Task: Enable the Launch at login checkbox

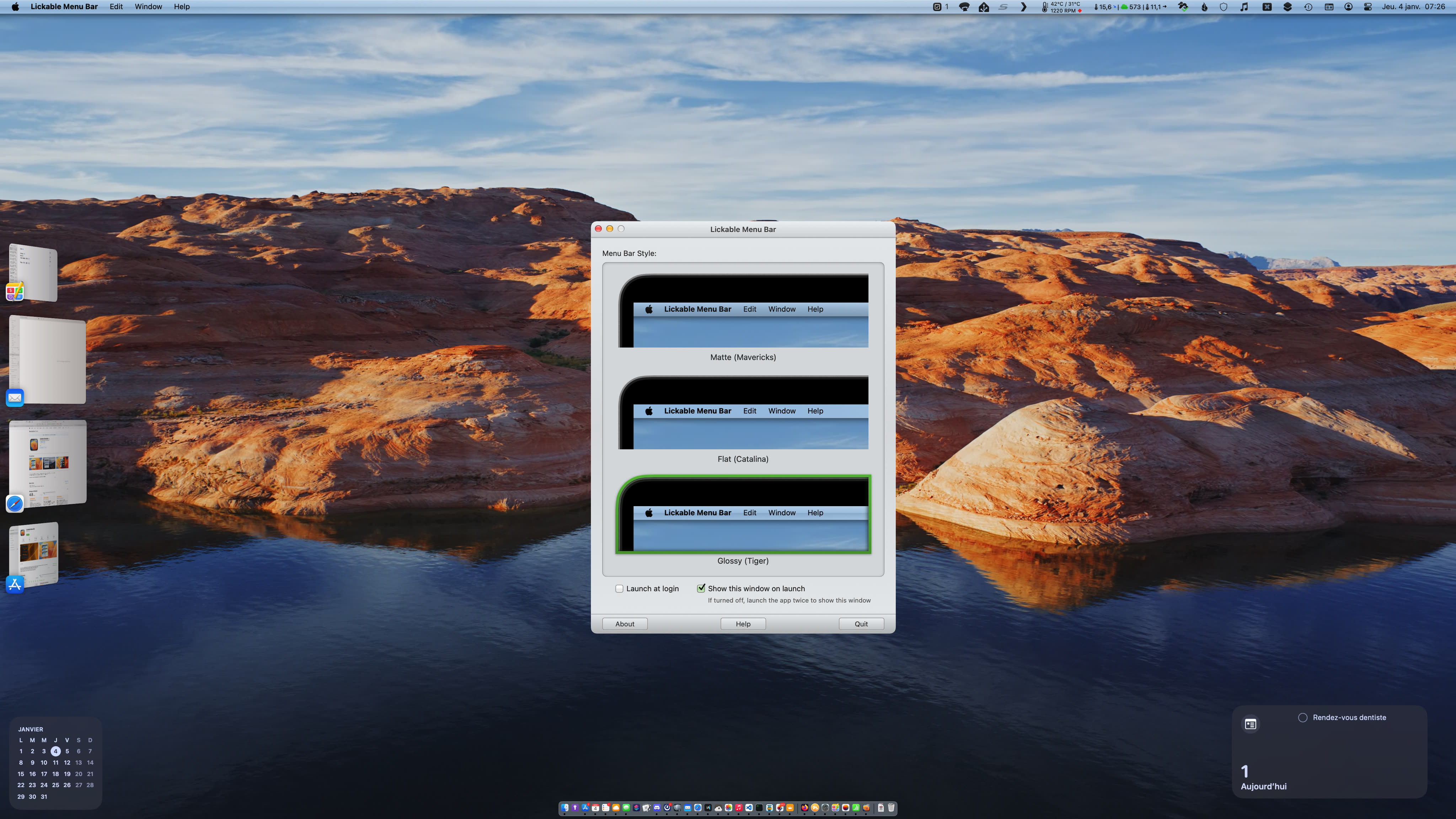Action: point(620,588)
